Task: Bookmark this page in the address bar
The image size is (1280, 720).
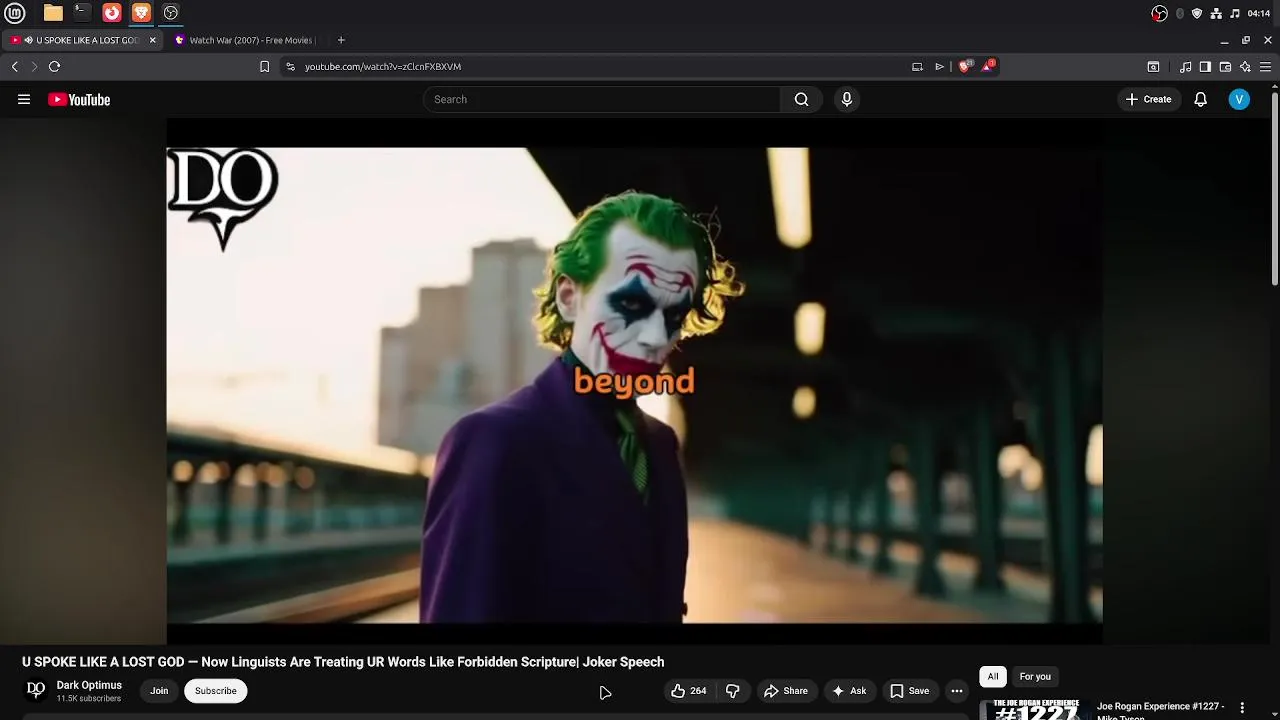Action: (264, 66)
